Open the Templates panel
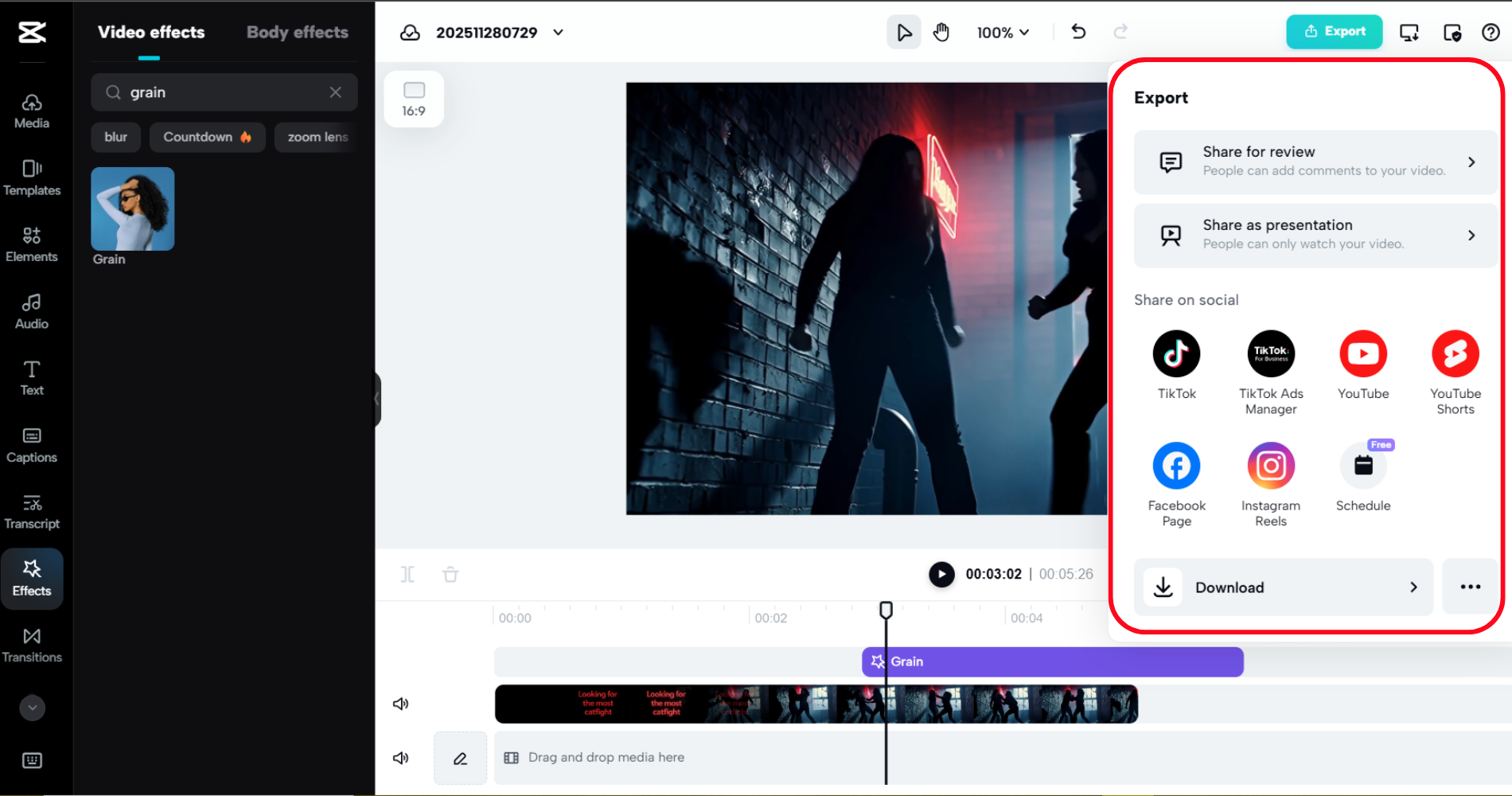 pos(31,178)
